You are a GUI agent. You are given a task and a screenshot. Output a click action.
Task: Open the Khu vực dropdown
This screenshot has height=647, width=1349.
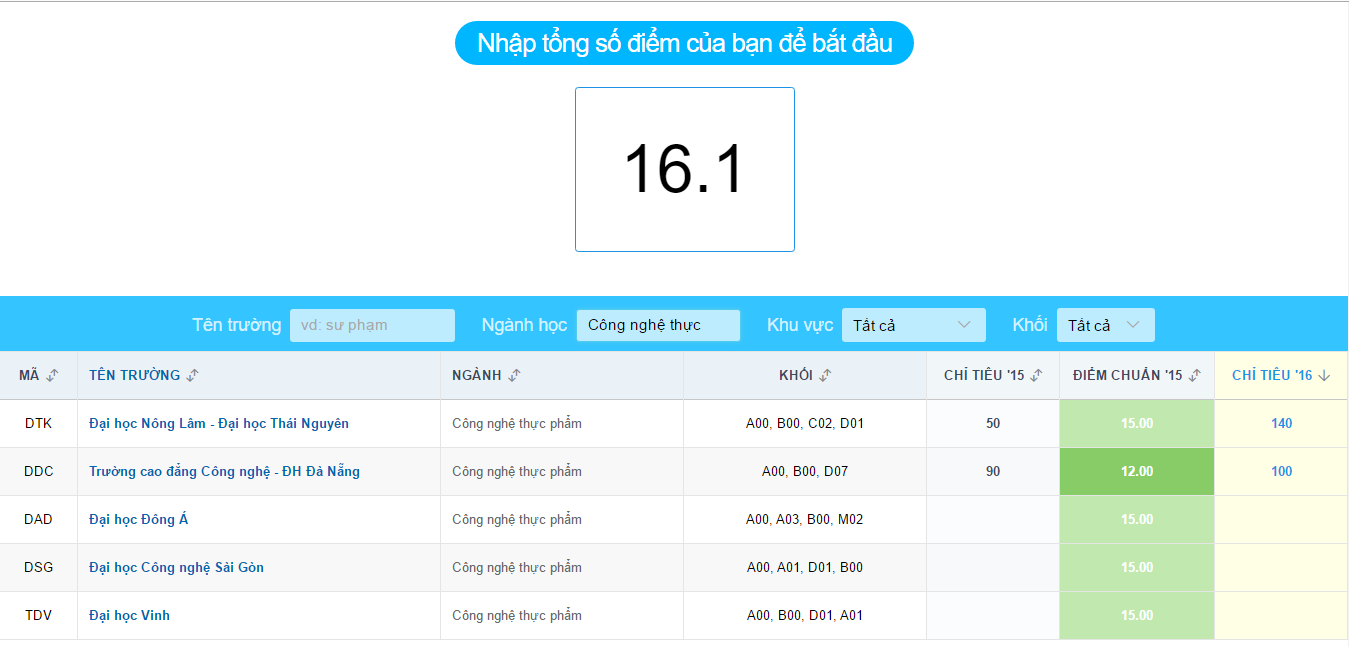pos(913,325)
